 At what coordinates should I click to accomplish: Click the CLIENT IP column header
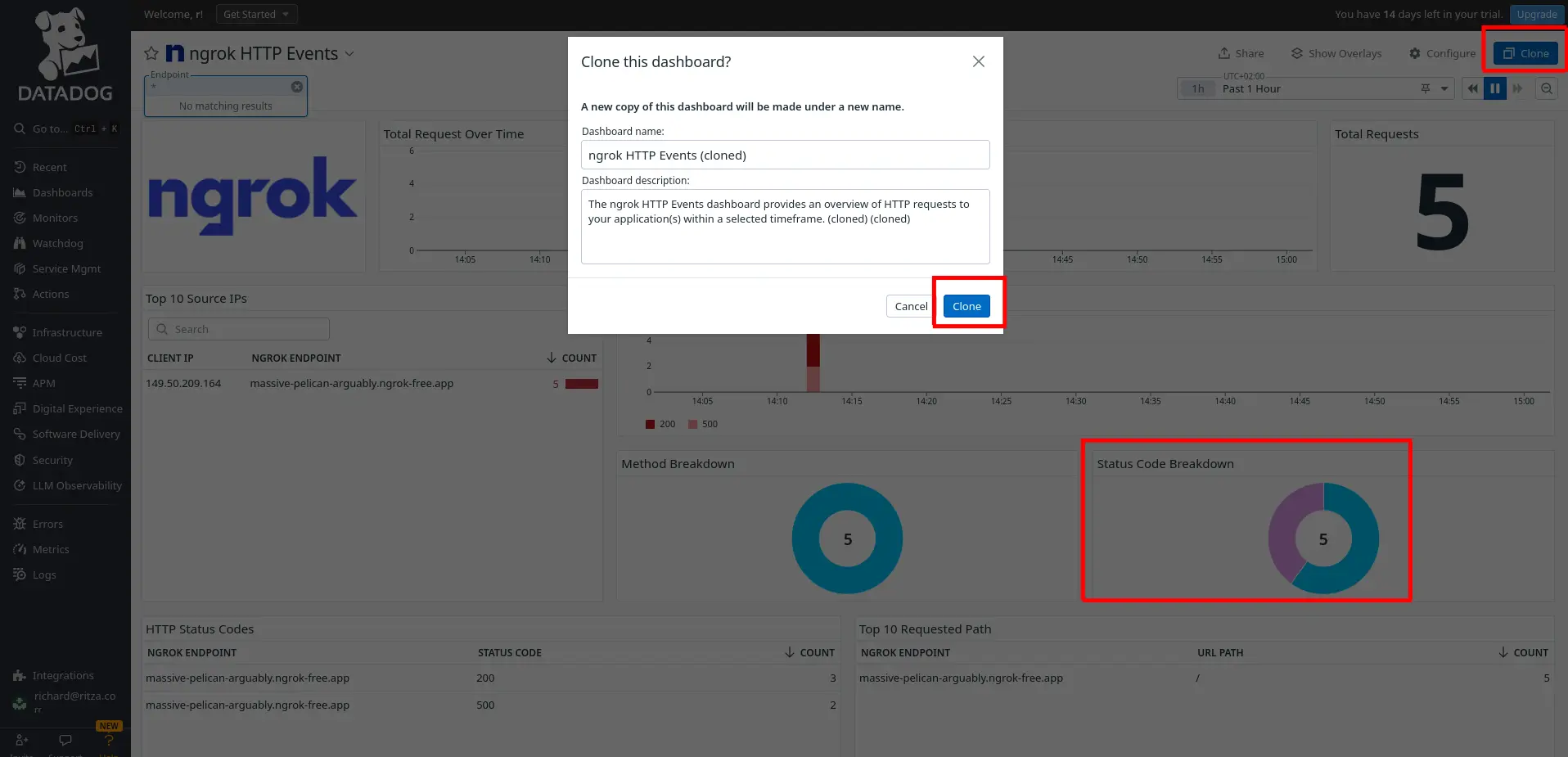click(x=170, y=358)
